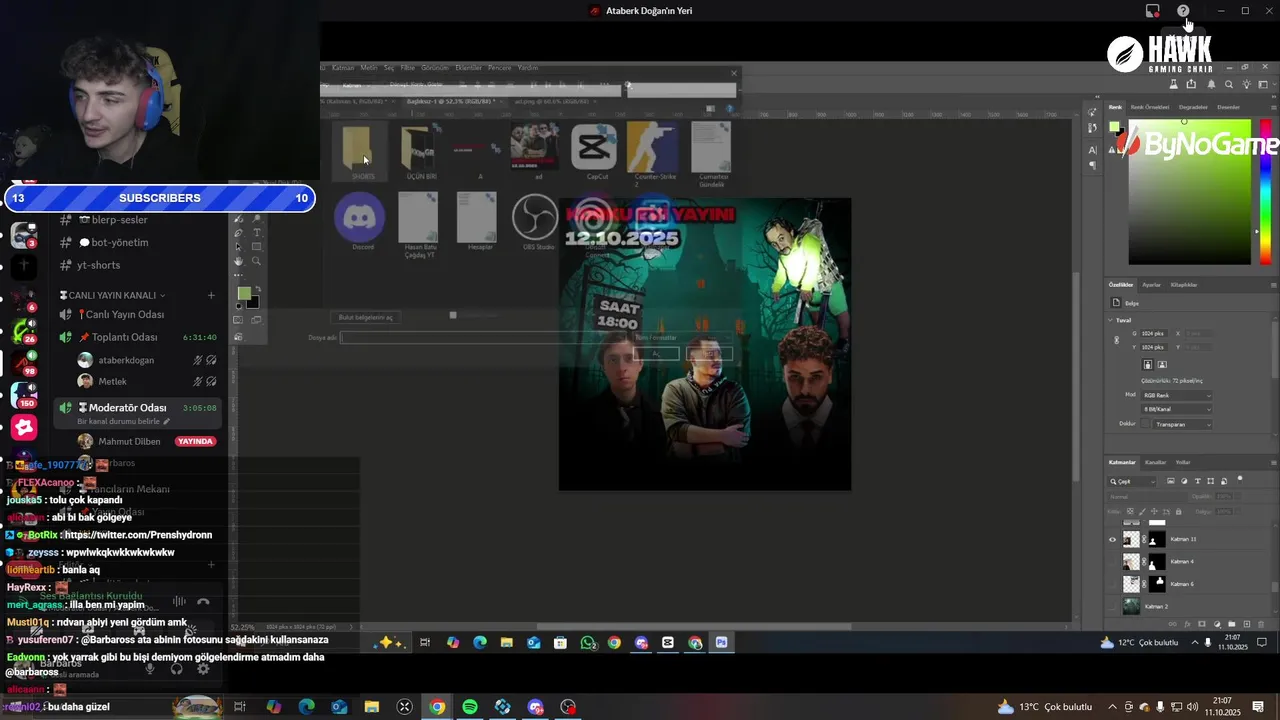This screenshot has width=1280, height=720.
Task: Open the notifications bell in Photoshop
Action: (x=1211, y=84)
